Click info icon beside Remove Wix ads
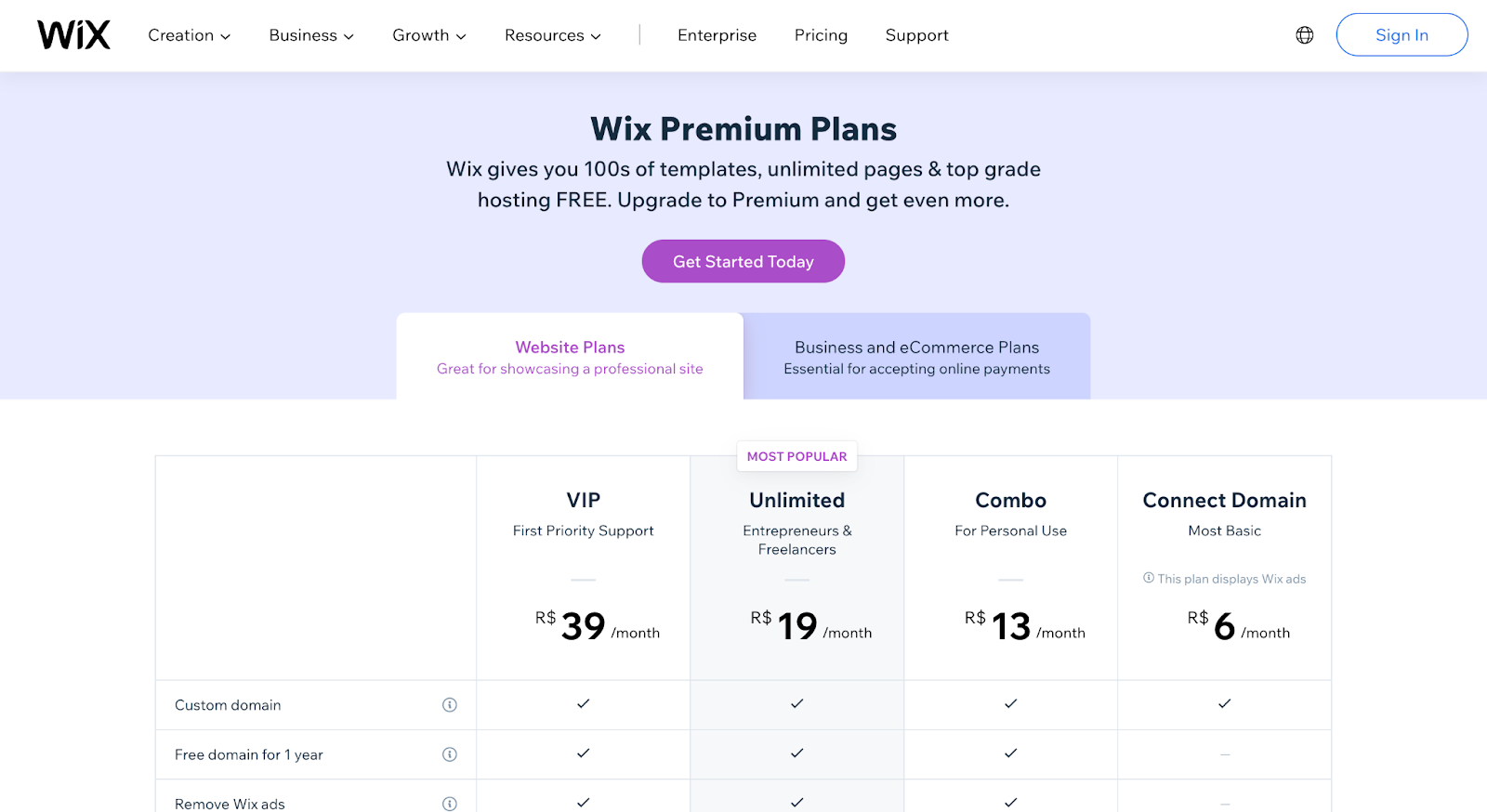 pos(450,804)
